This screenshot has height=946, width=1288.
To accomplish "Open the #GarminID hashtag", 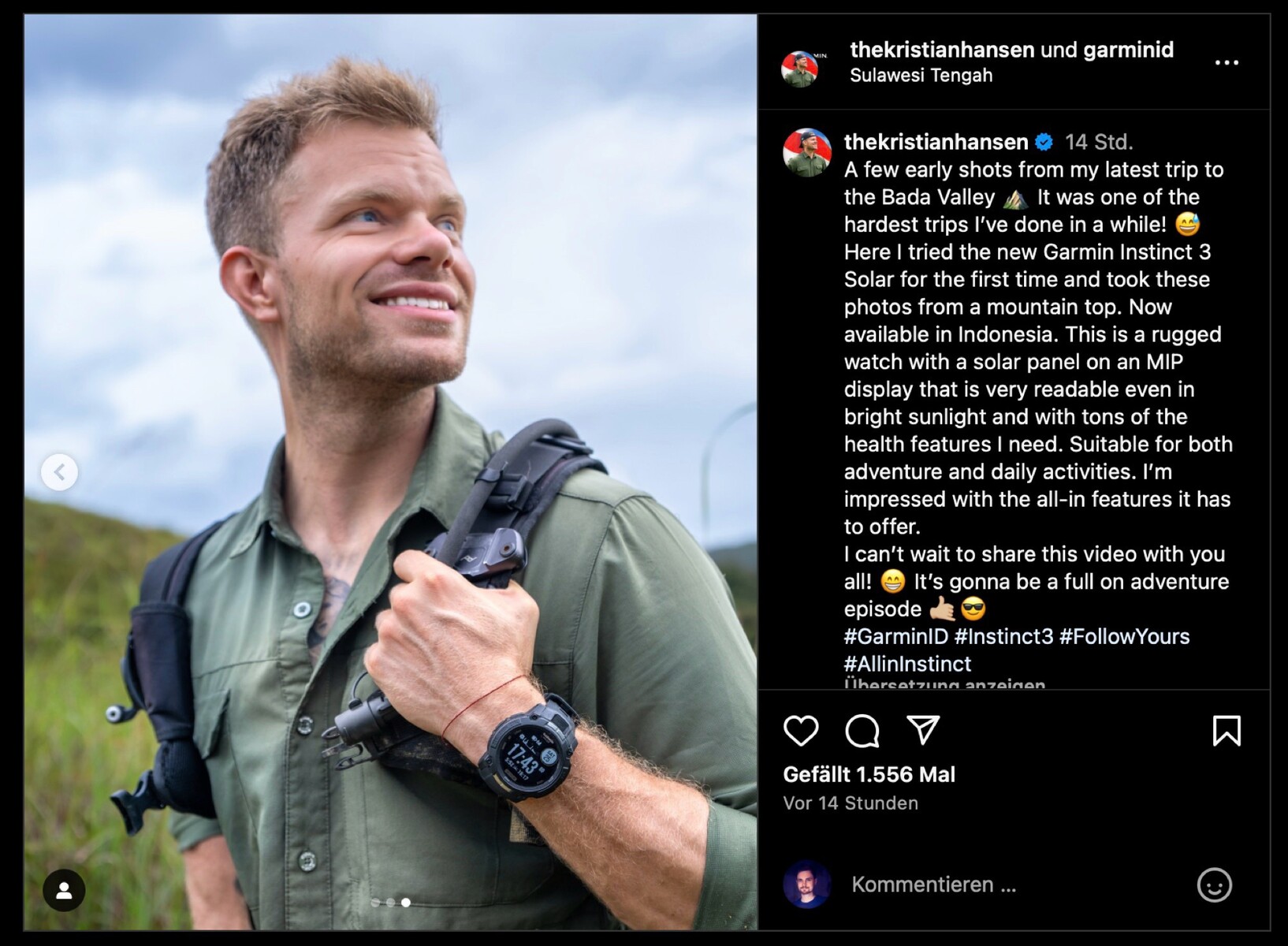I will point(895,636).
